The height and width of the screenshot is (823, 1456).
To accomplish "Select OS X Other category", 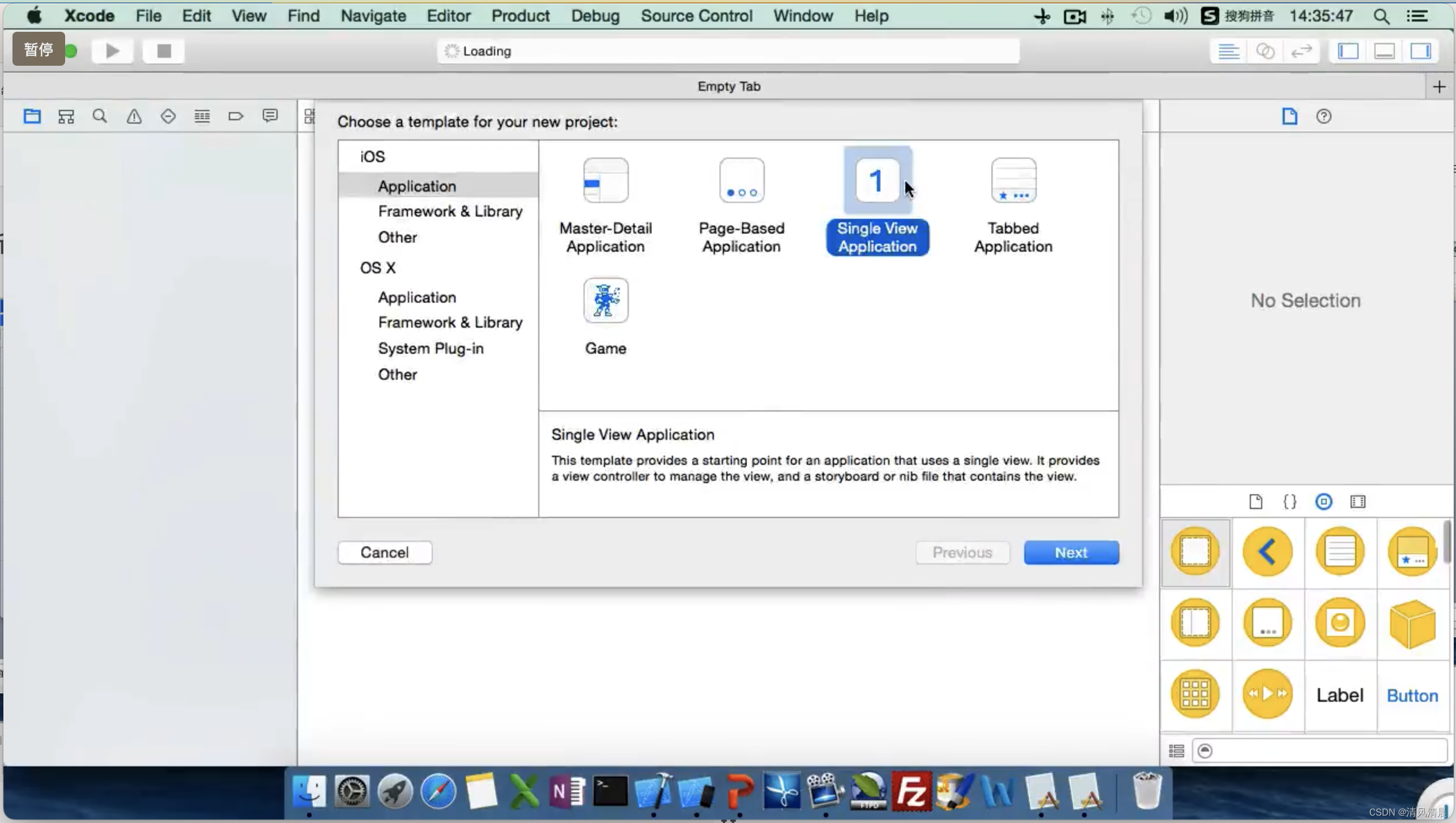I will [x=397, y=374].
